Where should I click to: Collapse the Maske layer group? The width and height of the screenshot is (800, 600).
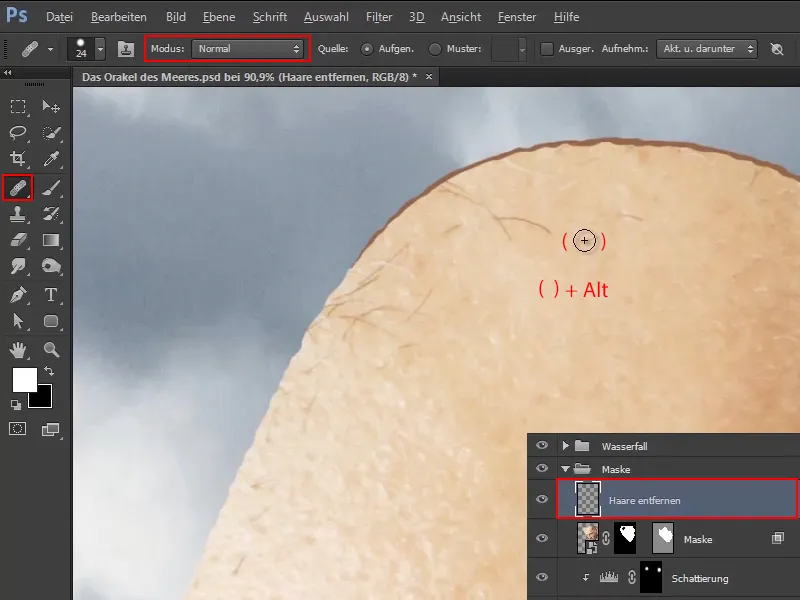click(x=565, y=469)
